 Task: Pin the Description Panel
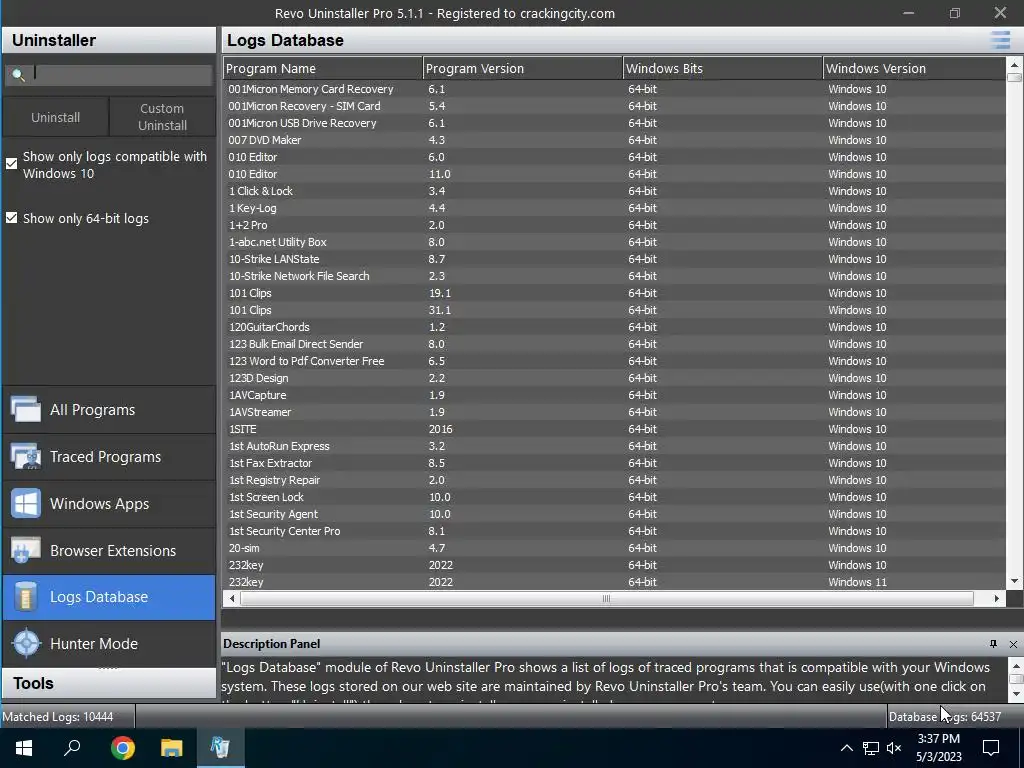click(x=993, y=644)
